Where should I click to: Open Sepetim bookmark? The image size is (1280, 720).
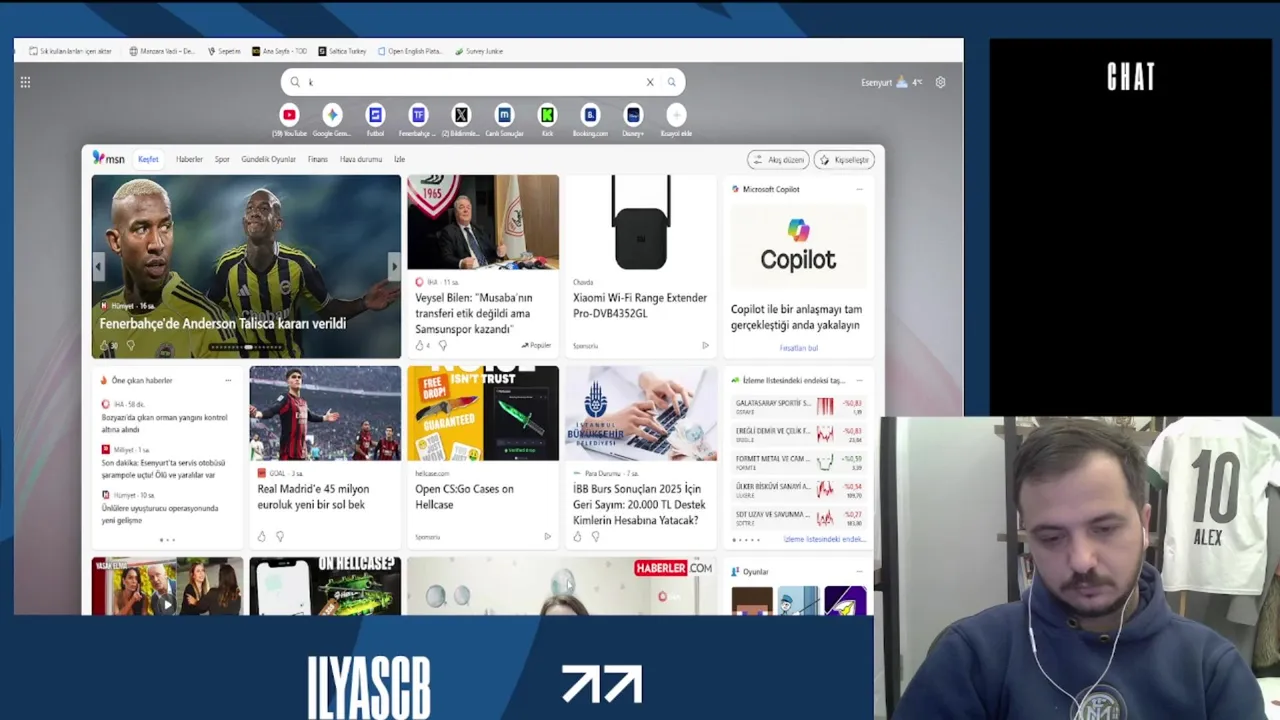click(224, 51)
